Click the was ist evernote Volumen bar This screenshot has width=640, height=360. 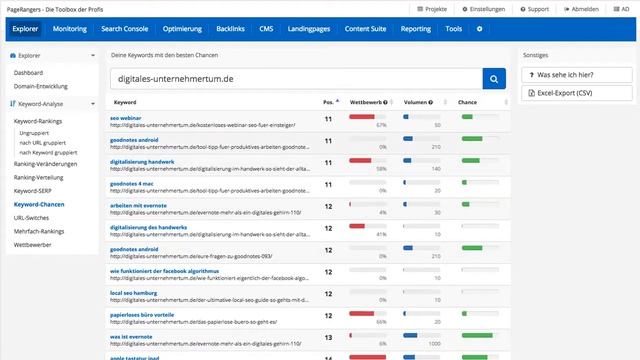(x=422, y=336)
